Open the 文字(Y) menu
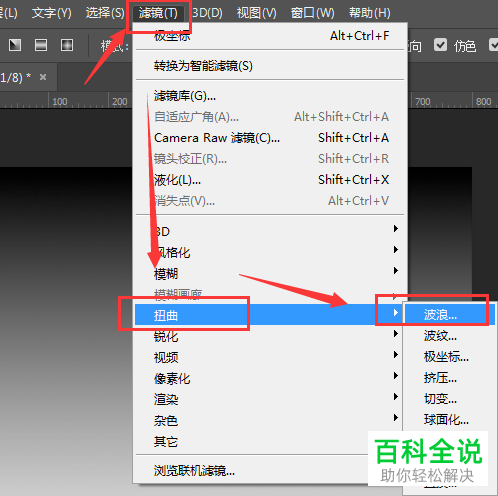Viewport: 498px width, 496px height. (52, 13)
